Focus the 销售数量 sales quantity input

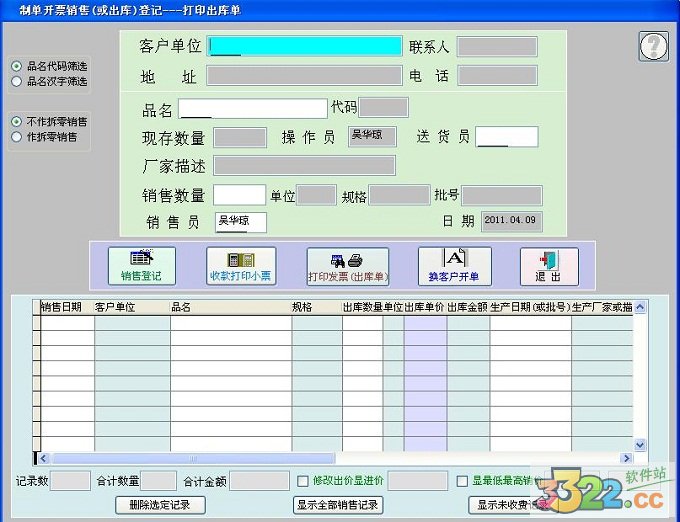[x=239, y=195]
